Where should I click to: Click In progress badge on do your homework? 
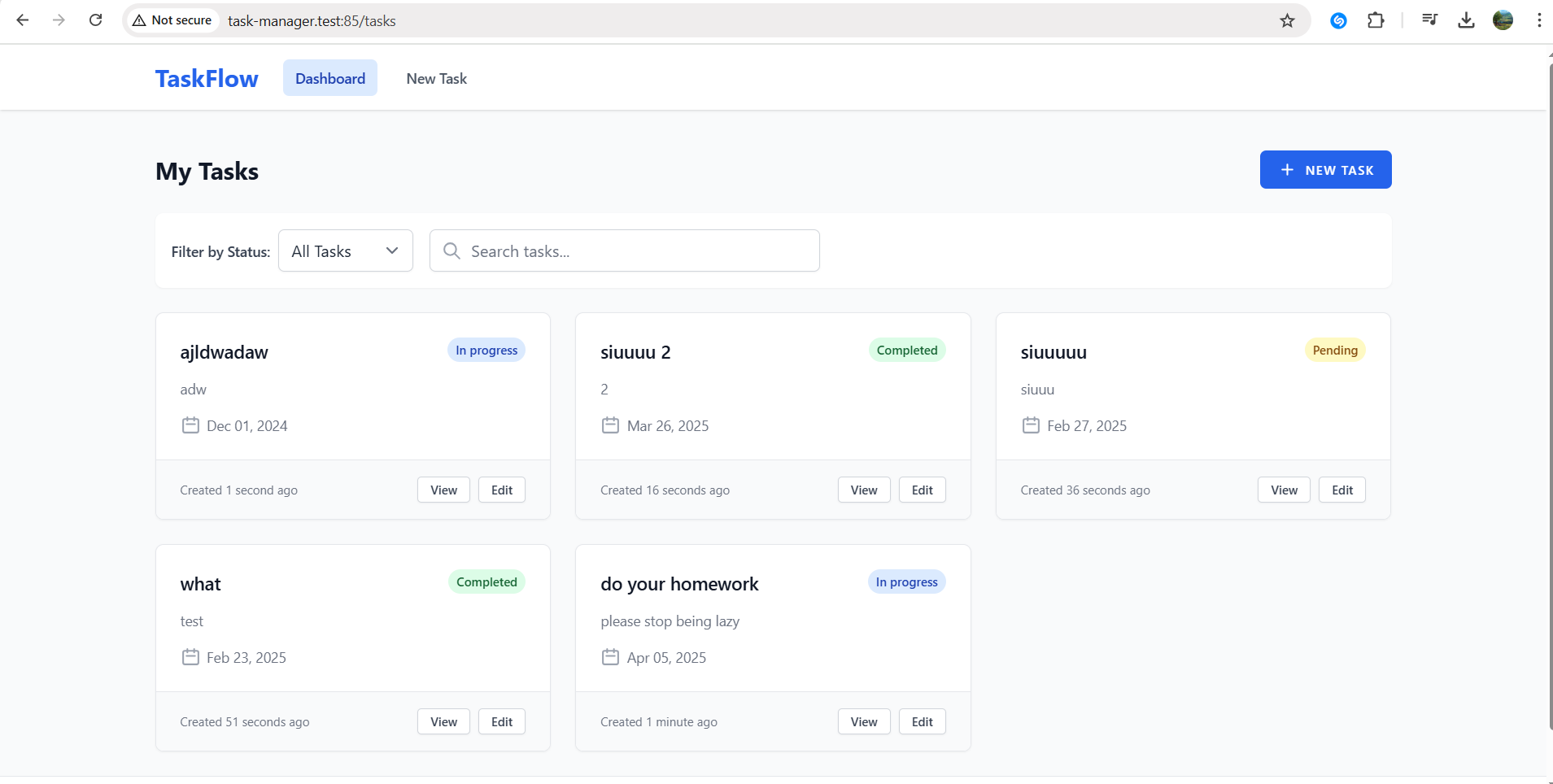point(907,581)
